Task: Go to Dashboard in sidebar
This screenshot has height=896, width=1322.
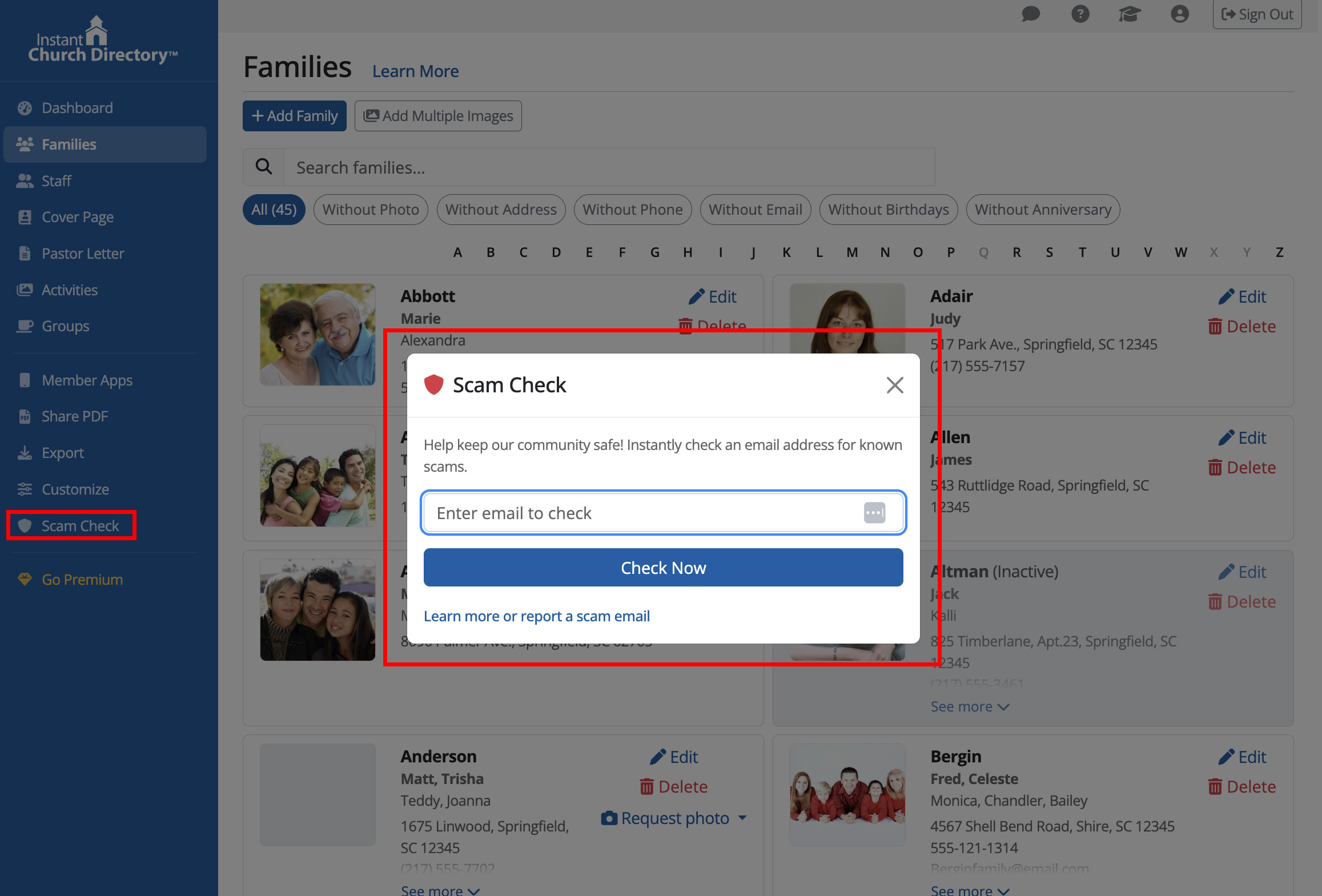Action: [x=77, y=108]
